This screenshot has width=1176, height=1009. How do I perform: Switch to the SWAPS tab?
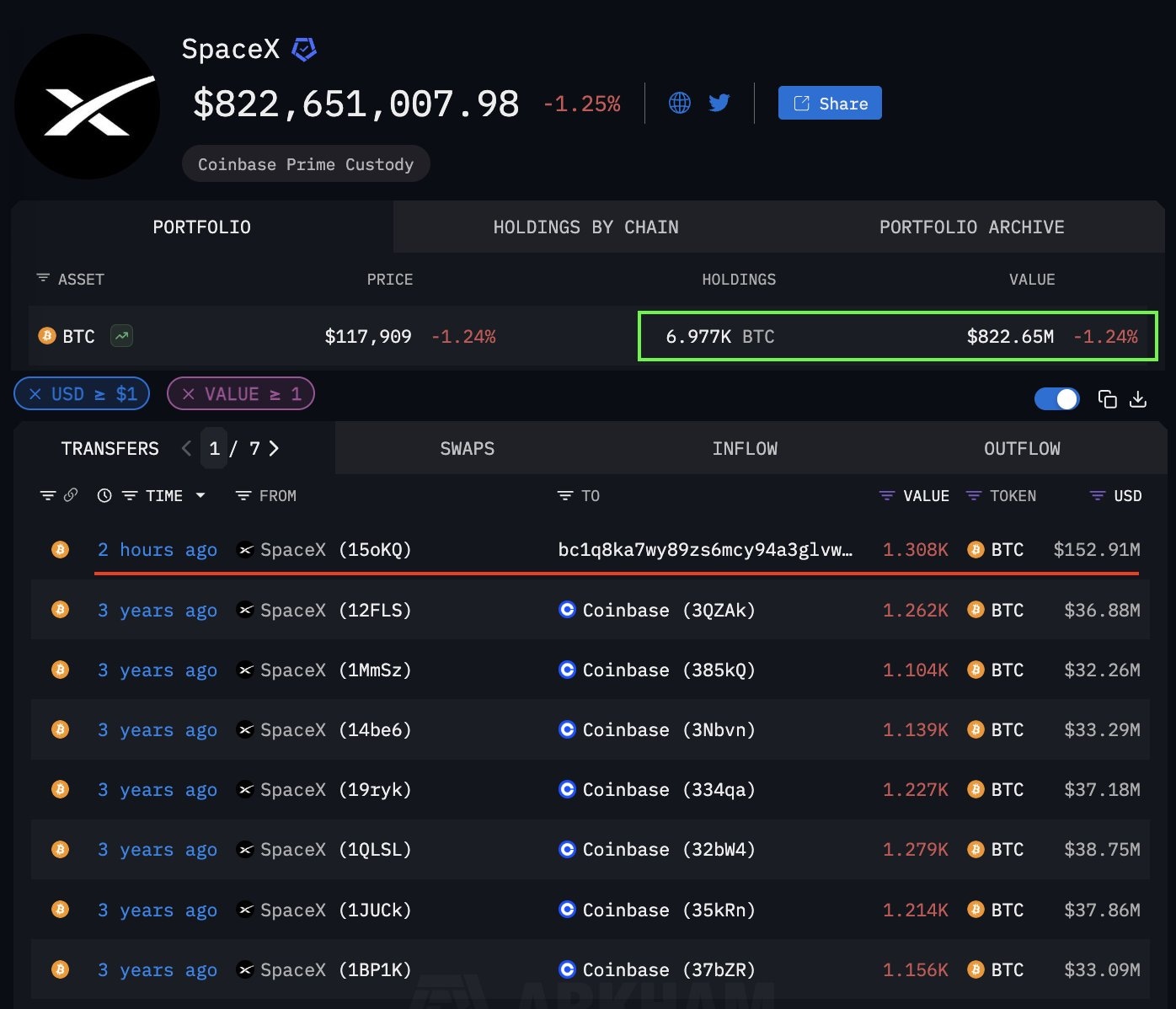pyautogui.click(x=468, y=448)
